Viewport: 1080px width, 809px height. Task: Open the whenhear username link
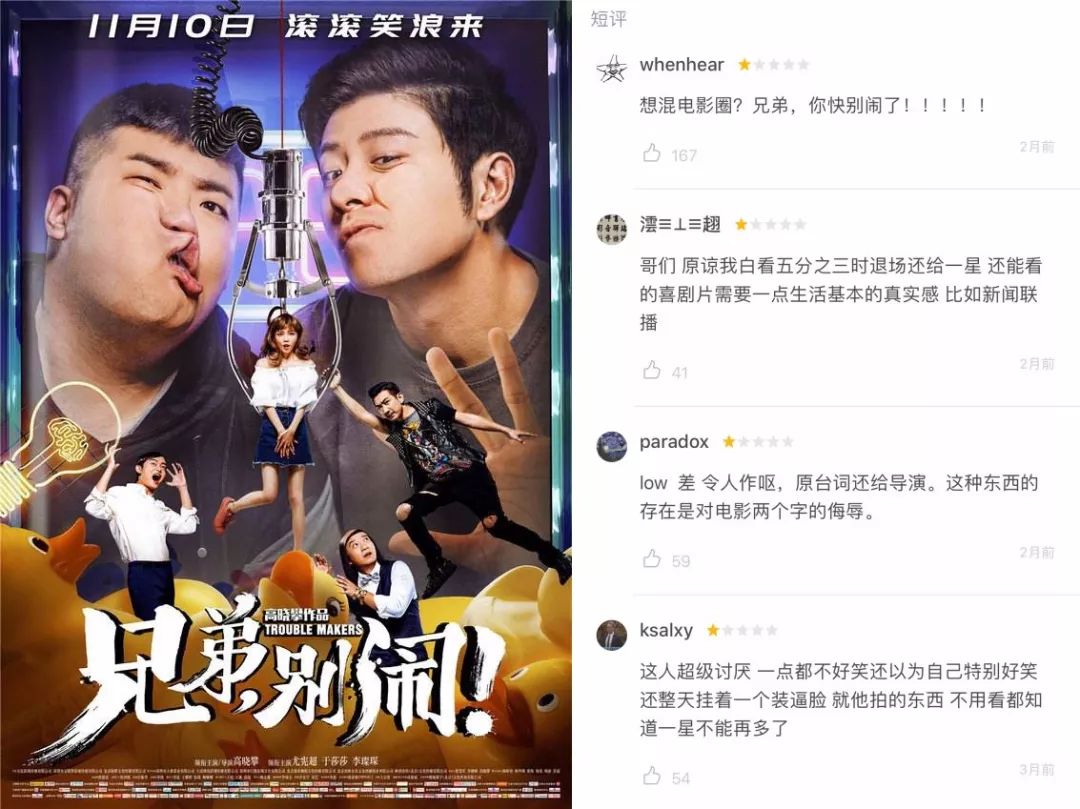click(x=681, y=65)
